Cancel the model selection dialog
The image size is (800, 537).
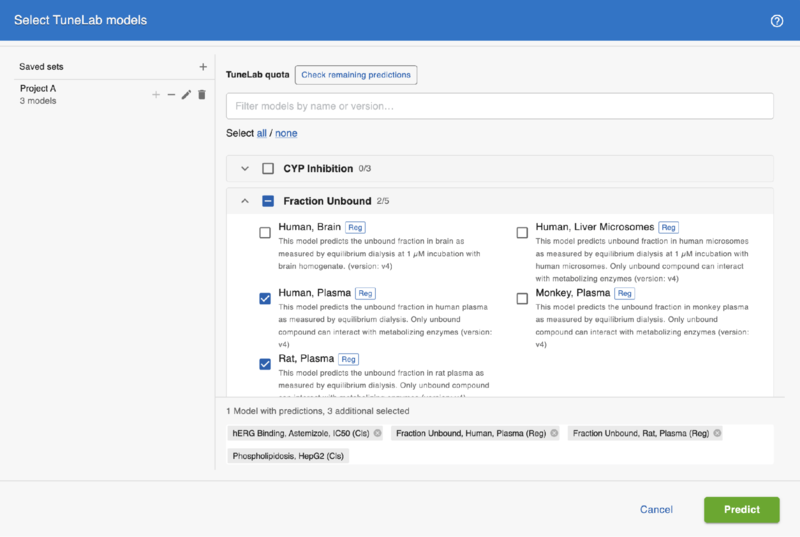(x=656, y=509)
